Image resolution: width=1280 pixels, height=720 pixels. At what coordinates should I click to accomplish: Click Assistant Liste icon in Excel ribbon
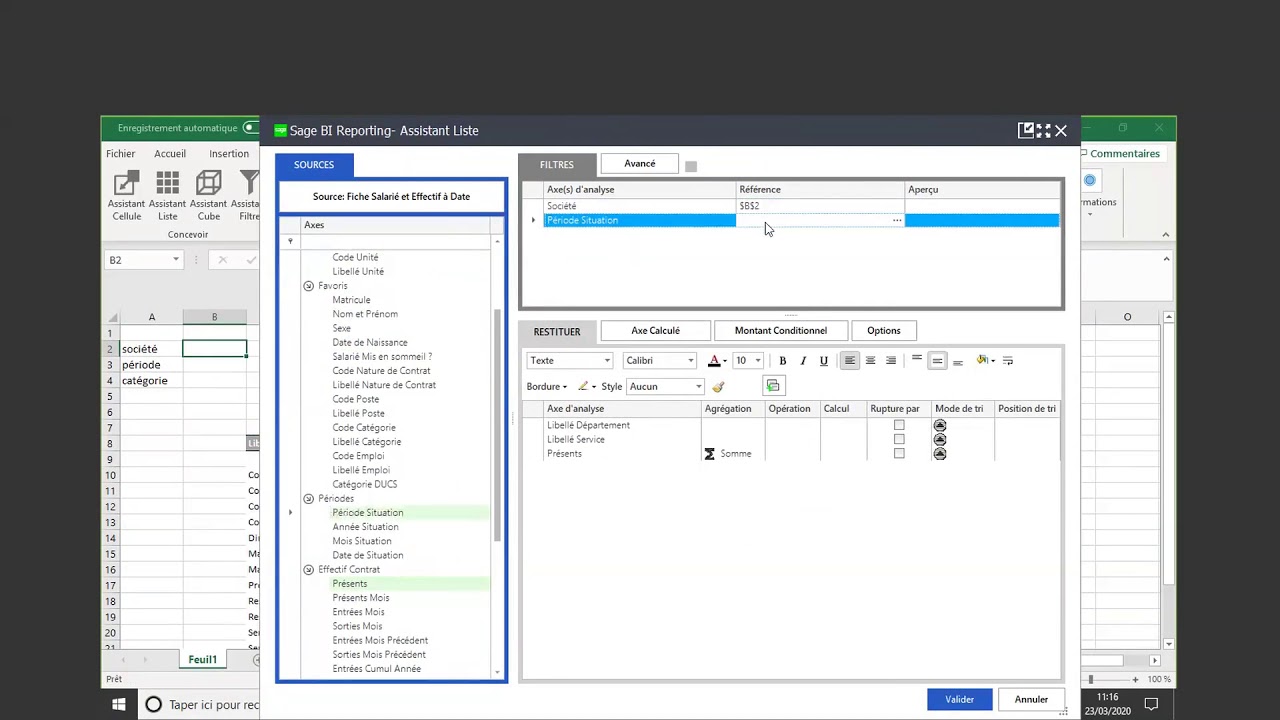click(x=167, y=194)
